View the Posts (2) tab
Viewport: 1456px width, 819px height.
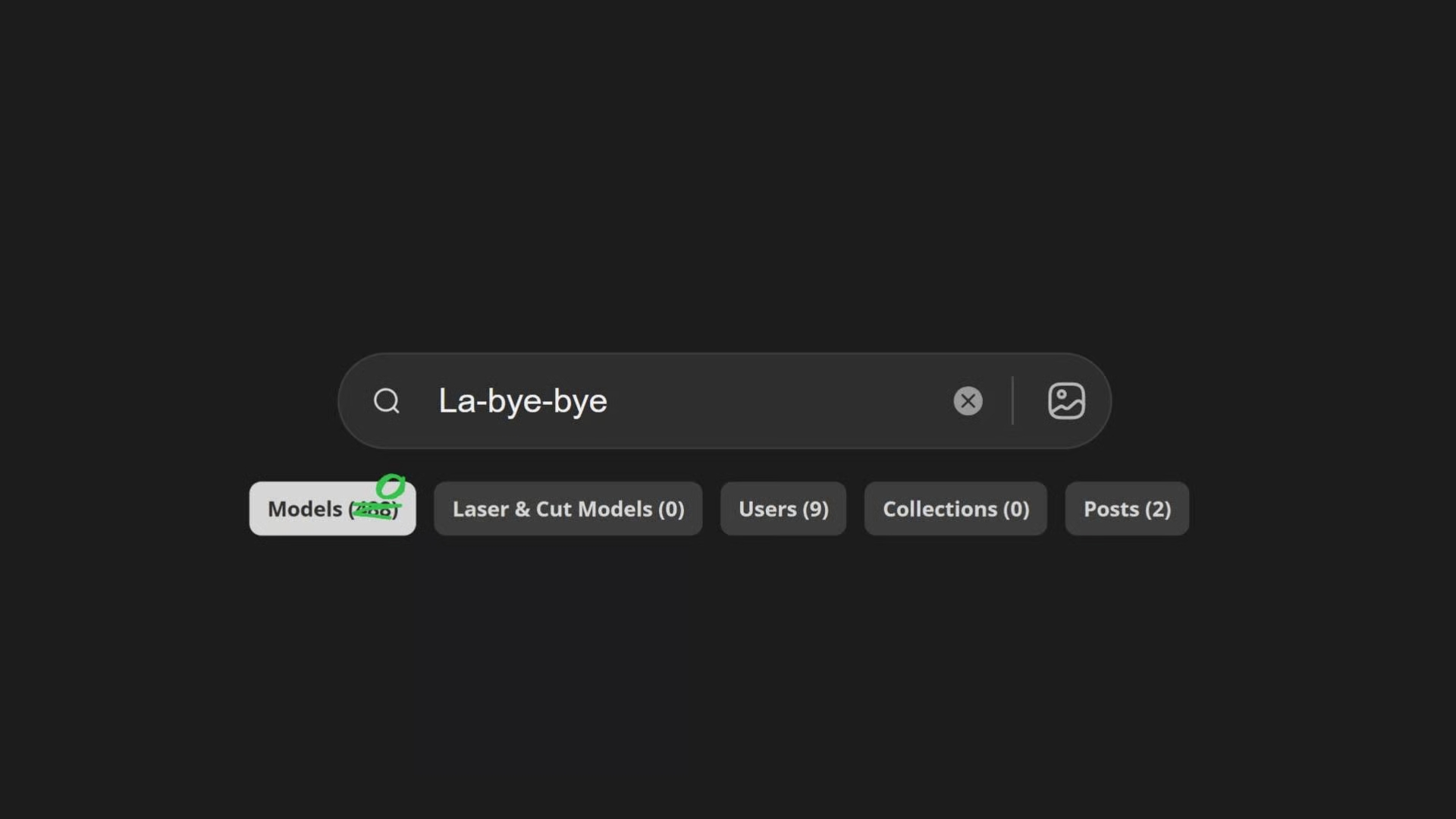[1127, 509]
